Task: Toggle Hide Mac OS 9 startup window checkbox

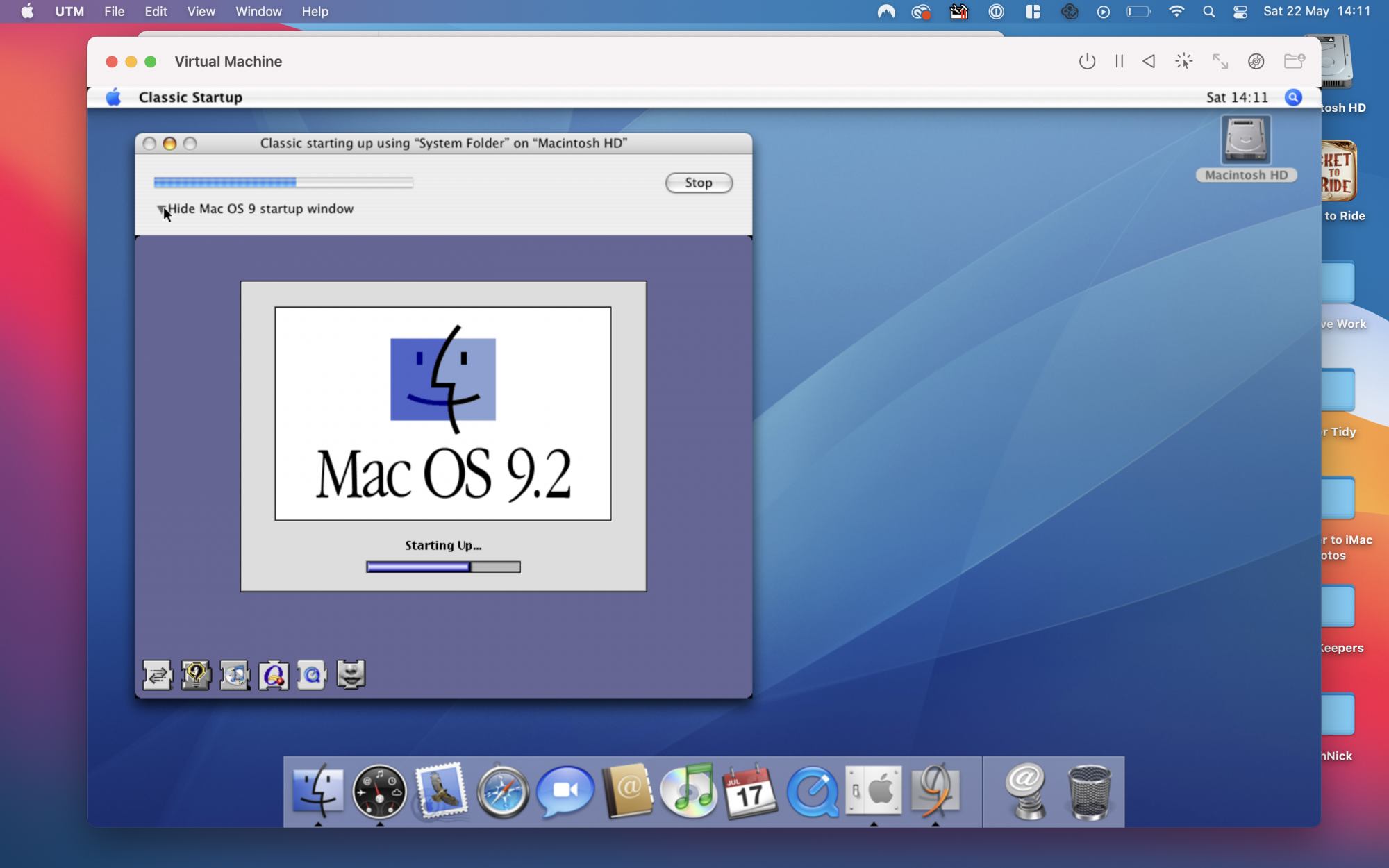Action: pos(161,208)
